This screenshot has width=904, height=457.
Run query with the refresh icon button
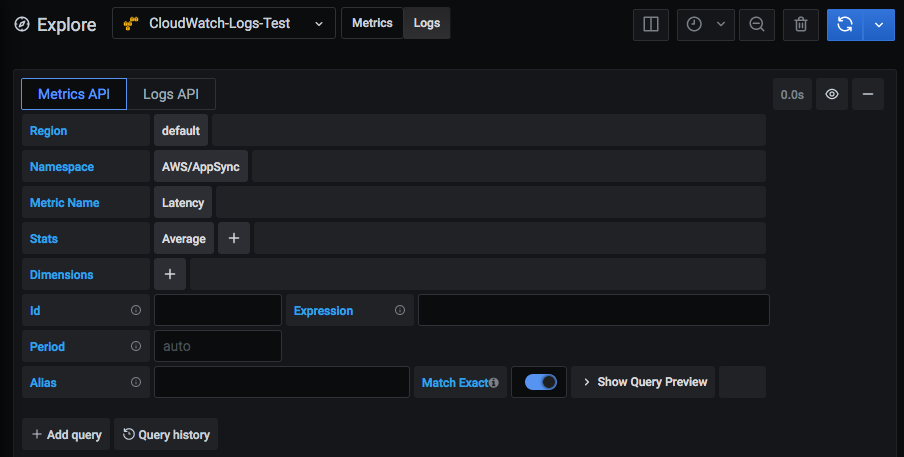tap(844, 24)
